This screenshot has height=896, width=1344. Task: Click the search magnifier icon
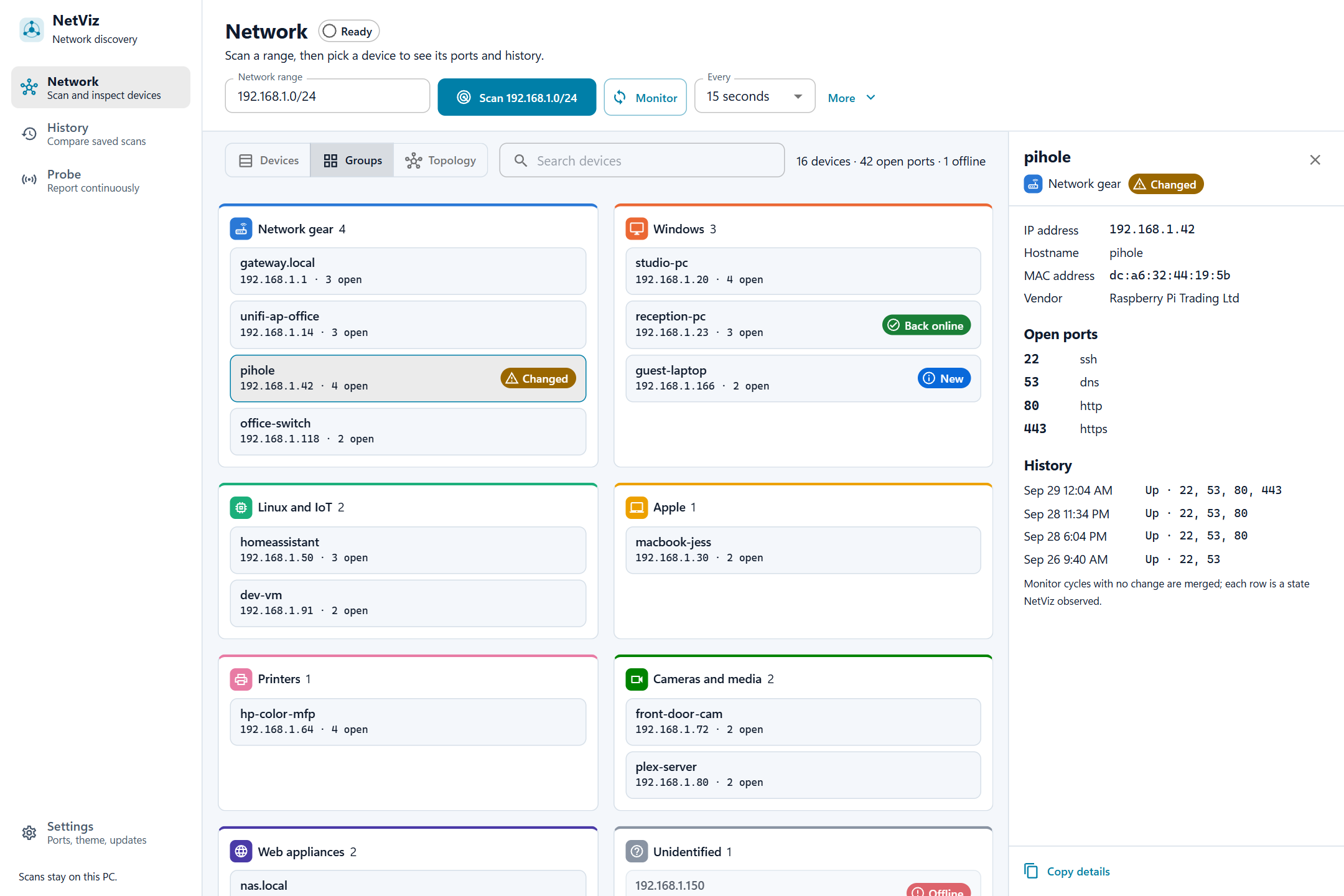point(521,161)
